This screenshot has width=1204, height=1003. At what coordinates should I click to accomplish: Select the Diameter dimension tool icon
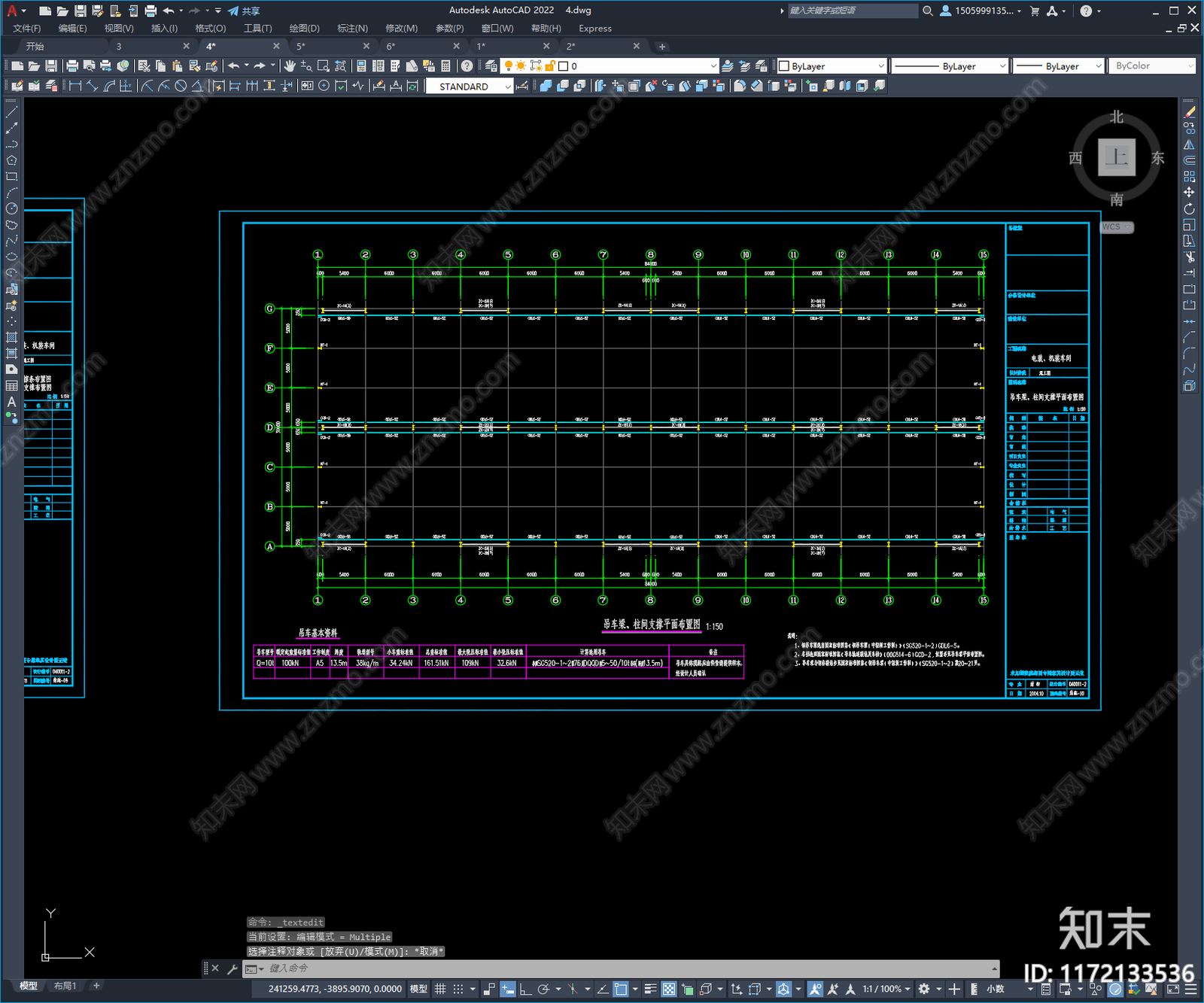click(x=181, y=86)
